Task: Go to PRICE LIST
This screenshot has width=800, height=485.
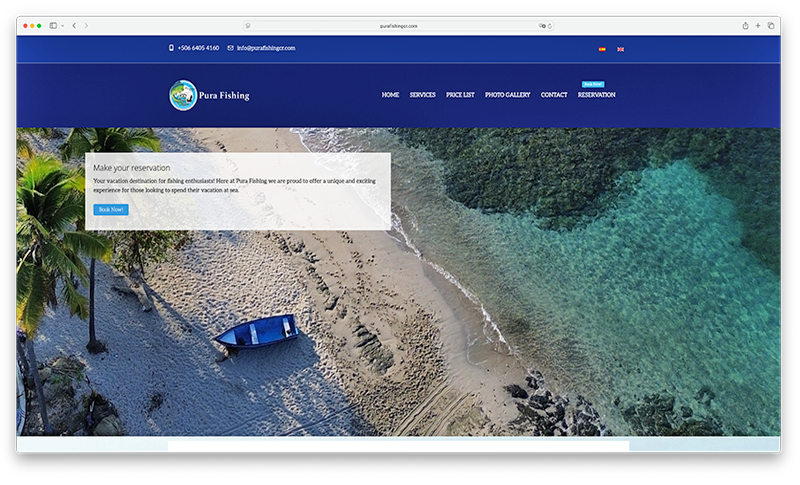Action: pos(460,95)
